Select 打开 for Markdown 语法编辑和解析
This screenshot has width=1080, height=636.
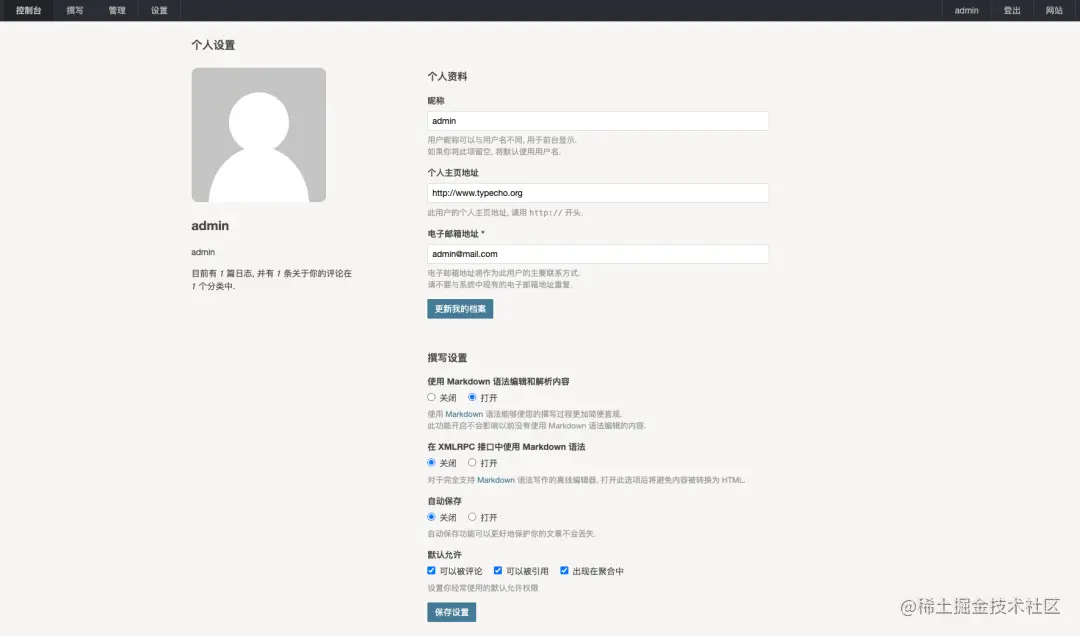tap(472, 397)
